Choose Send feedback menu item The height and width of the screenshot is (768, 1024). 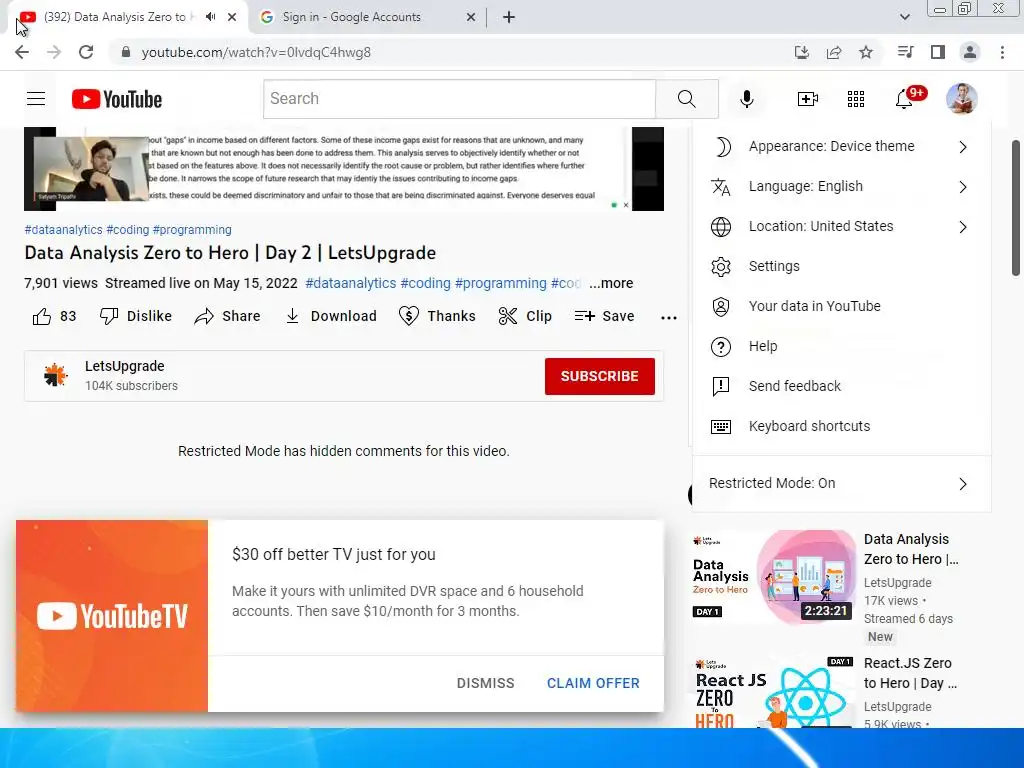coord(842,386)
